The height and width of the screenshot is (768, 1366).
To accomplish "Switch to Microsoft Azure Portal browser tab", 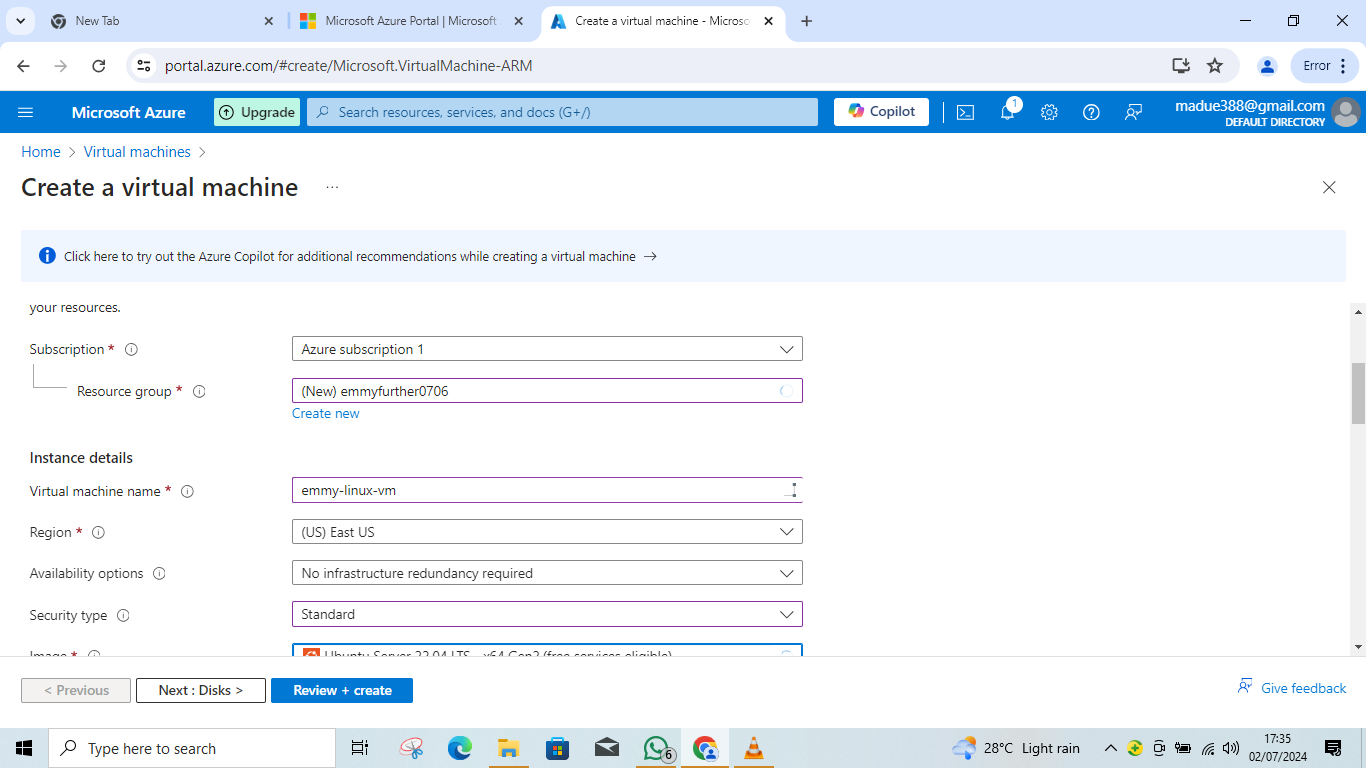I will click(410, 21).
